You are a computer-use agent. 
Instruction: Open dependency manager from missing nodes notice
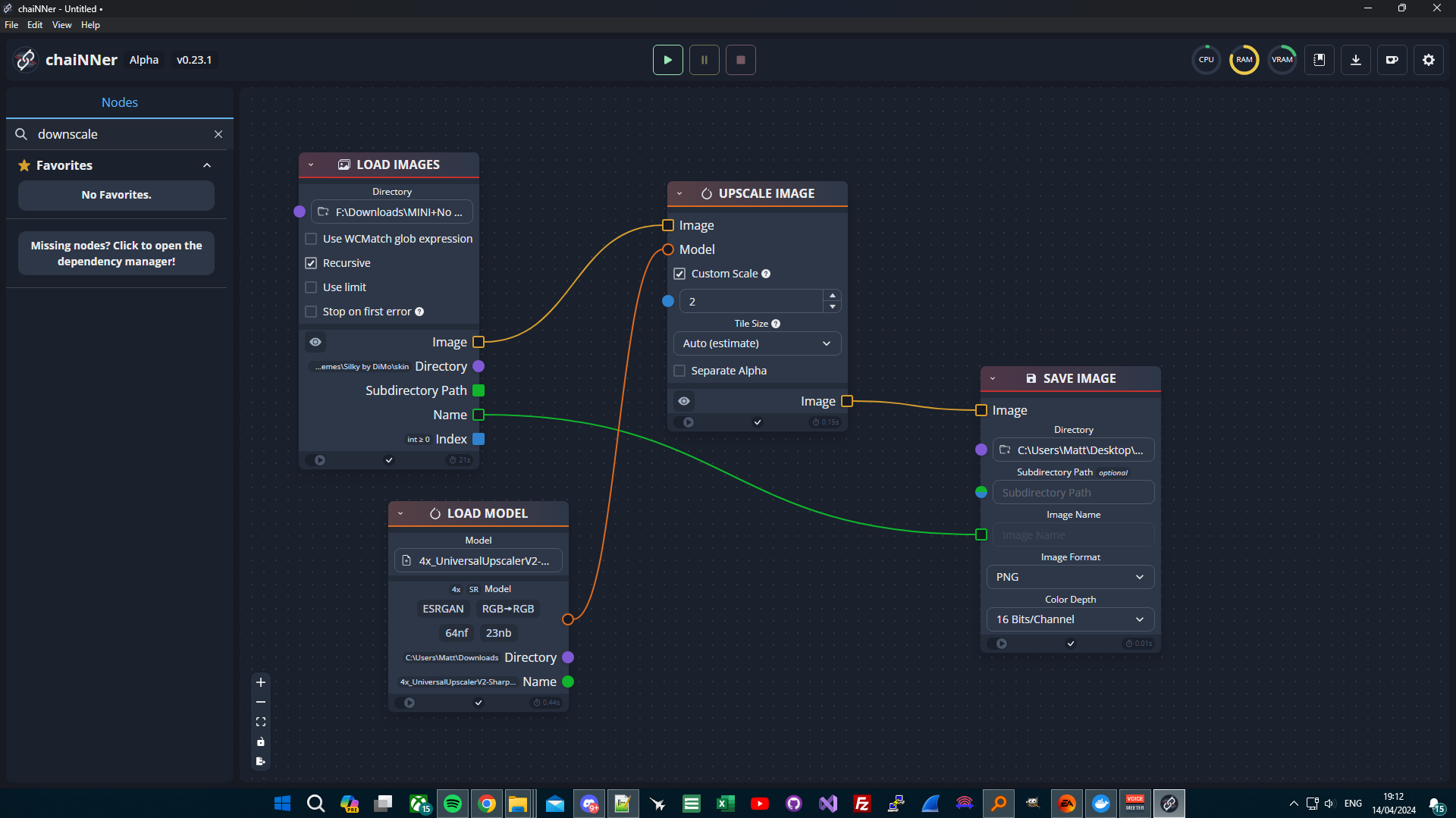116,253
